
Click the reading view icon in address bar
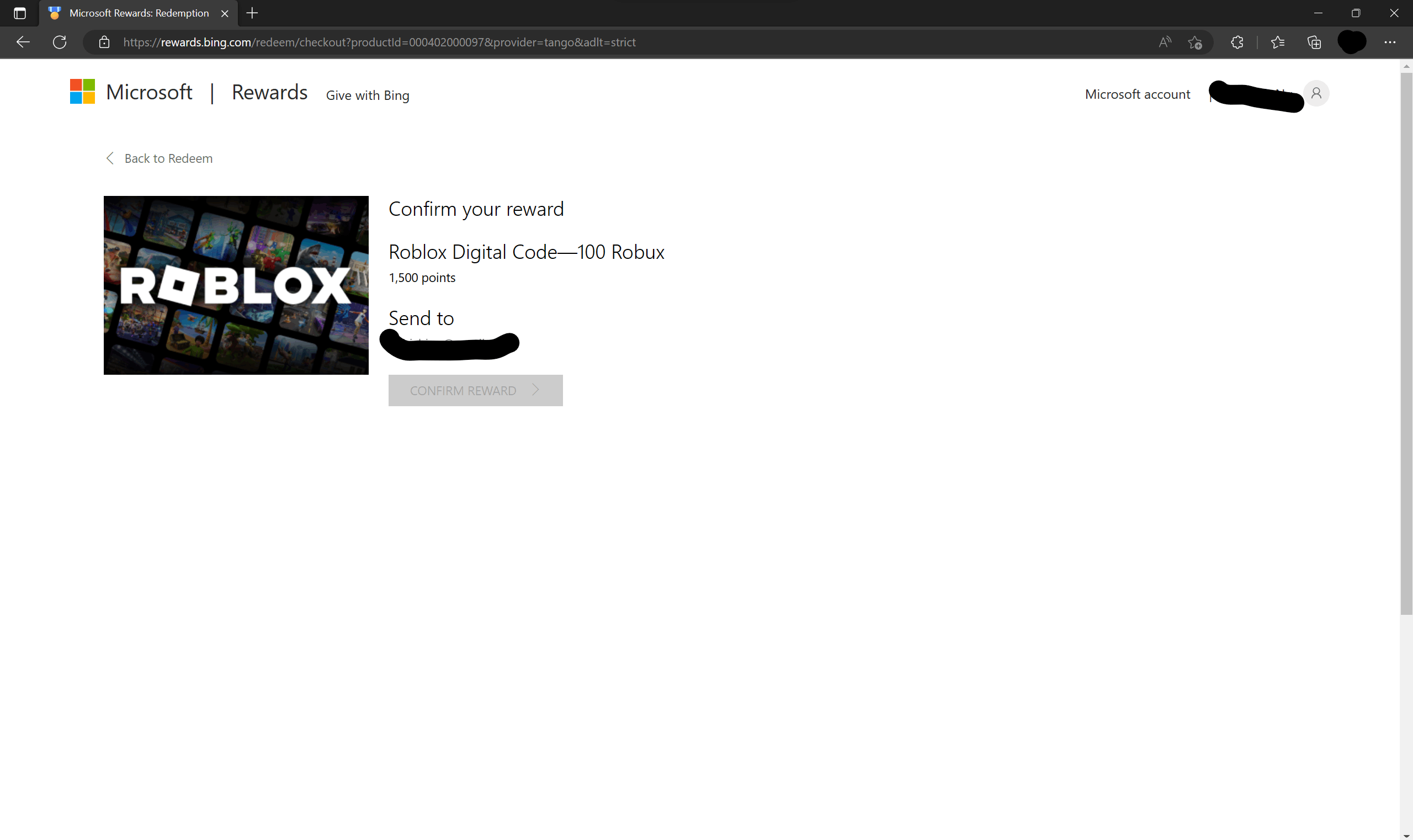point(1163,42)
